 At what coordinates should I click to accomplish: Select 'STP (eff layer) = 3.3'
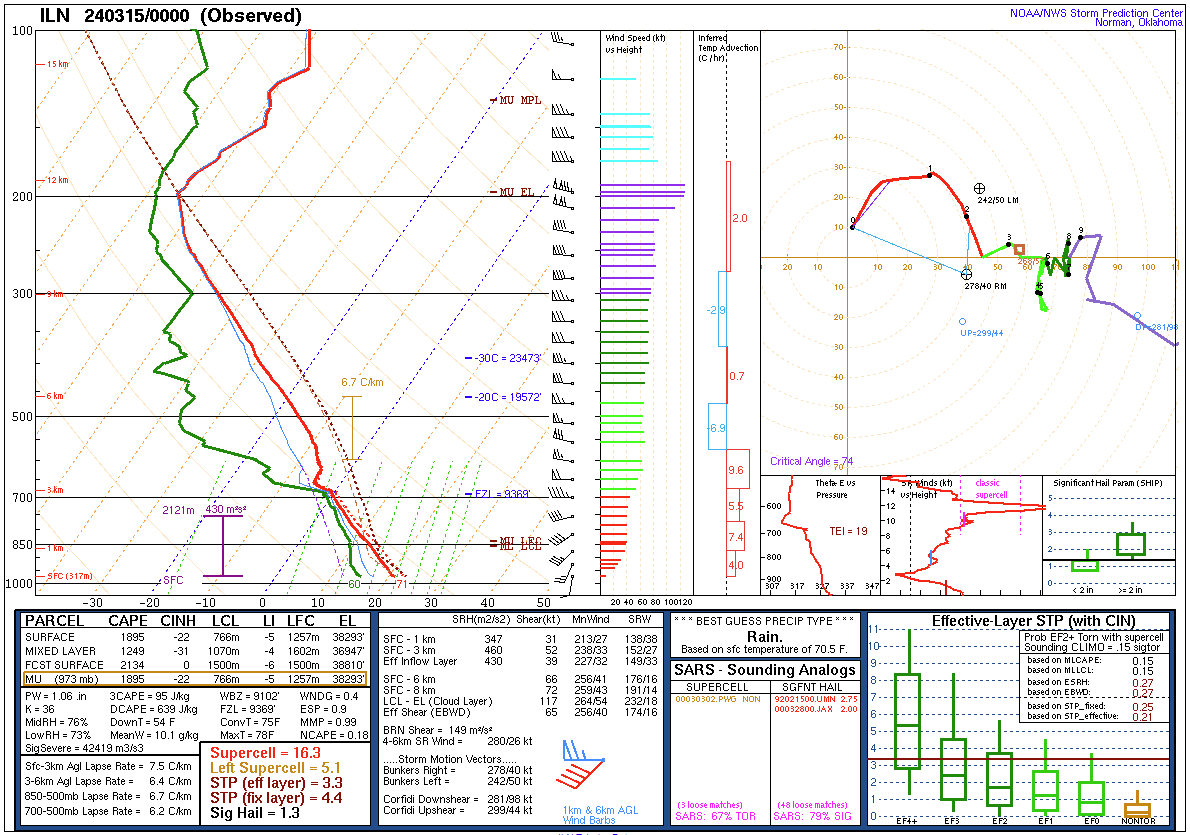point(276,783)
